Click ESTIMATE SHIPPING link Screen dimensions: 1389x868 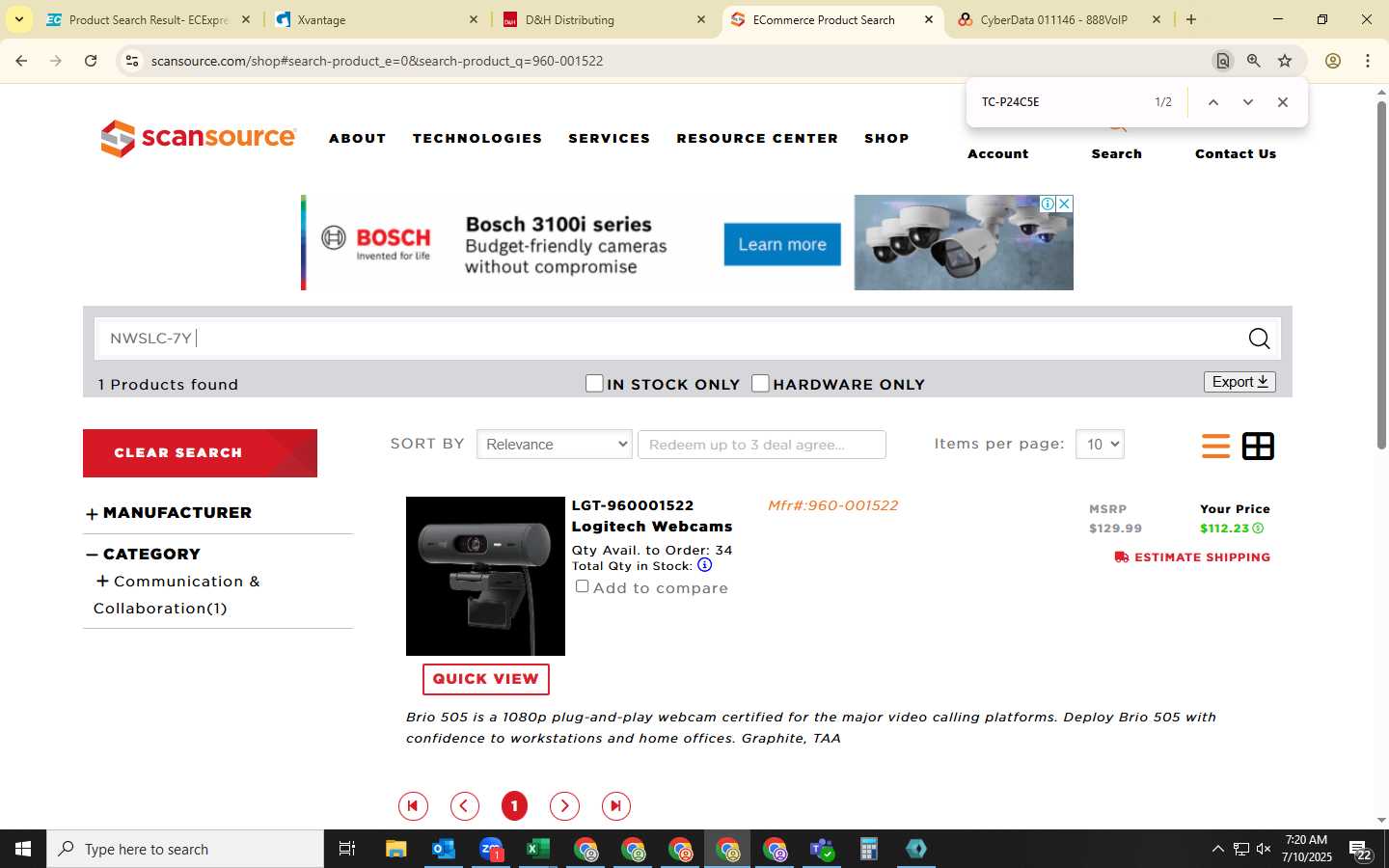pos(1192,557)
